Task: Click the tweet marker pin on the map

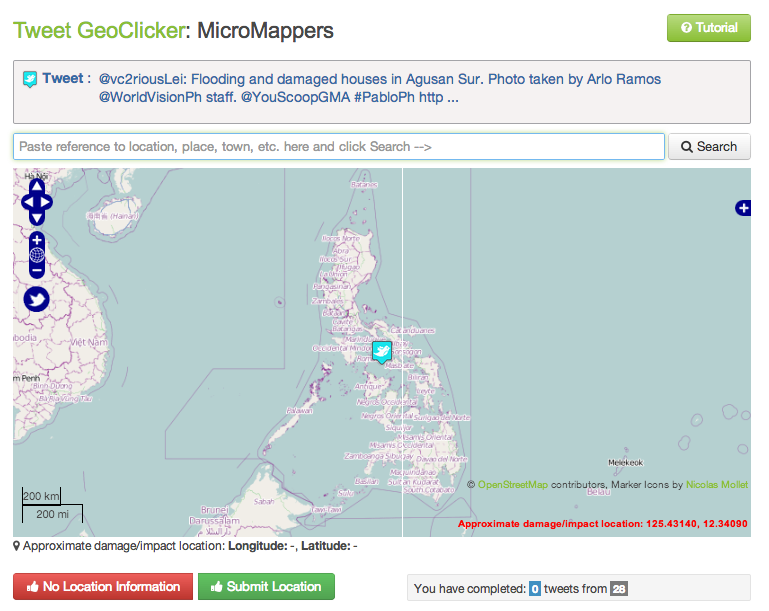Action: [x=381, y=351]
